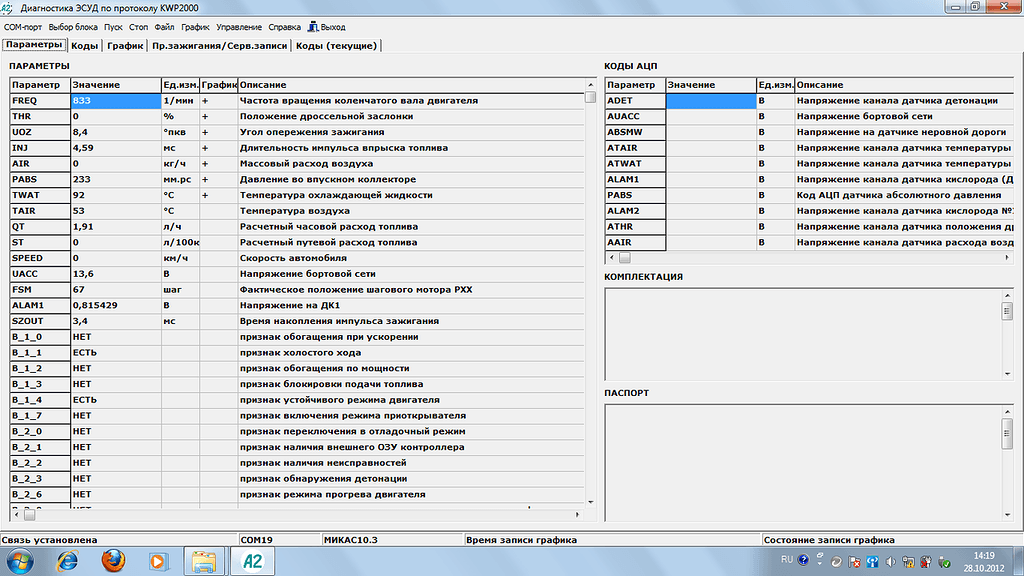
Task: Switch to the Пр.зажигания/Серв.записи tab
Action: (219, 45)
